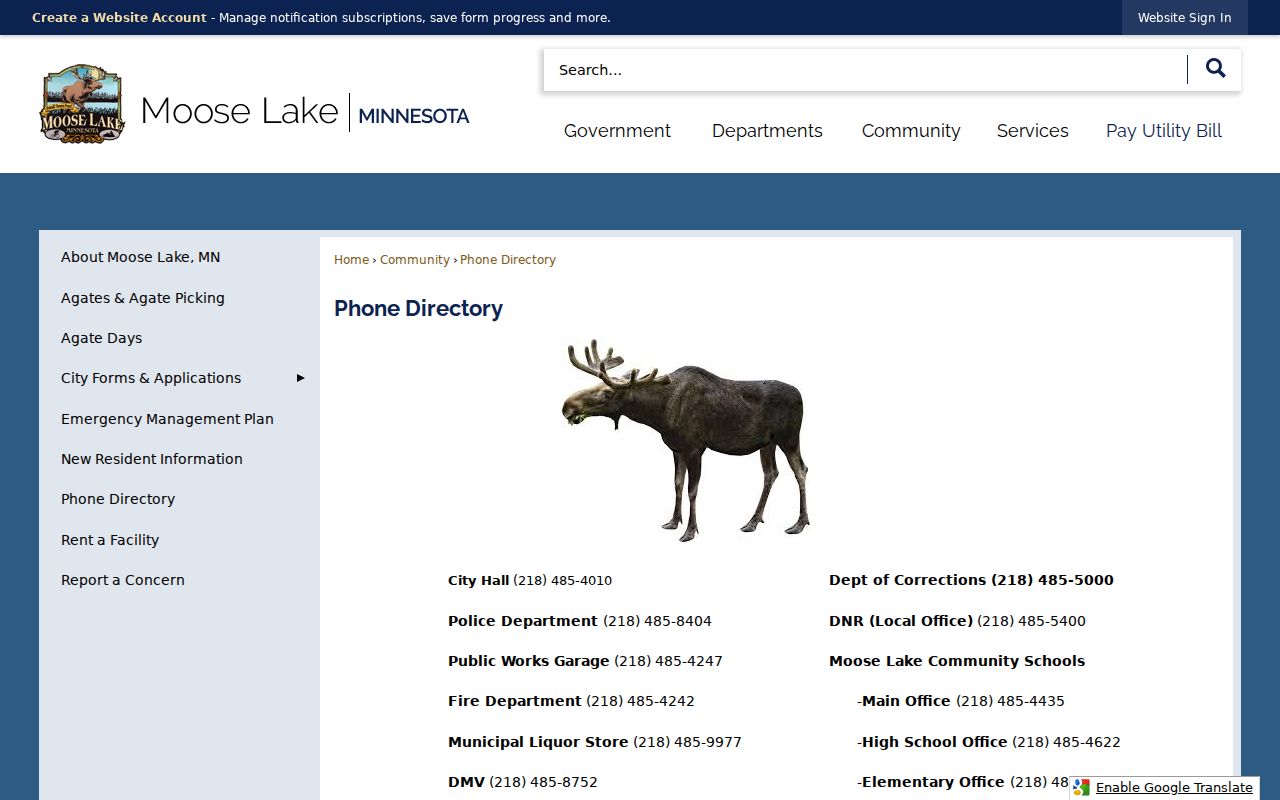Screen dimensions: 1280x800
Task: Click the DNR (Local Office) entry
Action: tap(957, 621)
